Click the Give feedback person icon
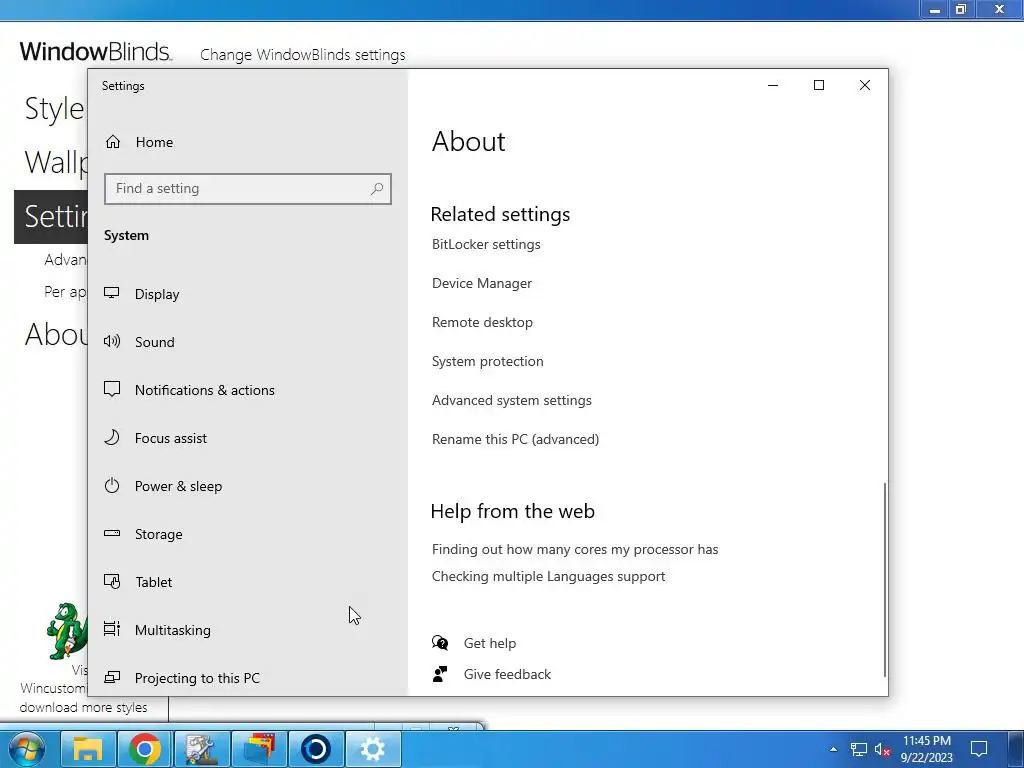This screenshot has width=1024, height=768. click(440, 674)
